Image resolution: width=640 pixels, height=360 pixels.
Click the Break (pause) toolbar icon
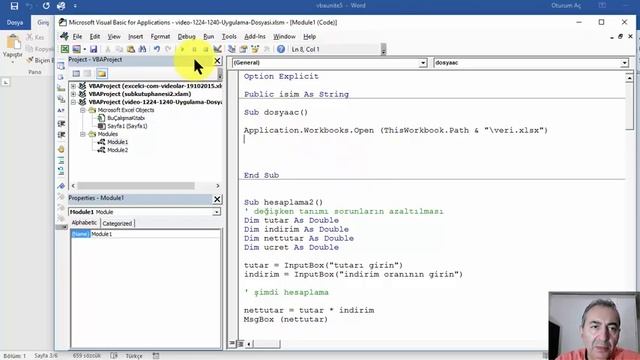(x=194, y=49)
